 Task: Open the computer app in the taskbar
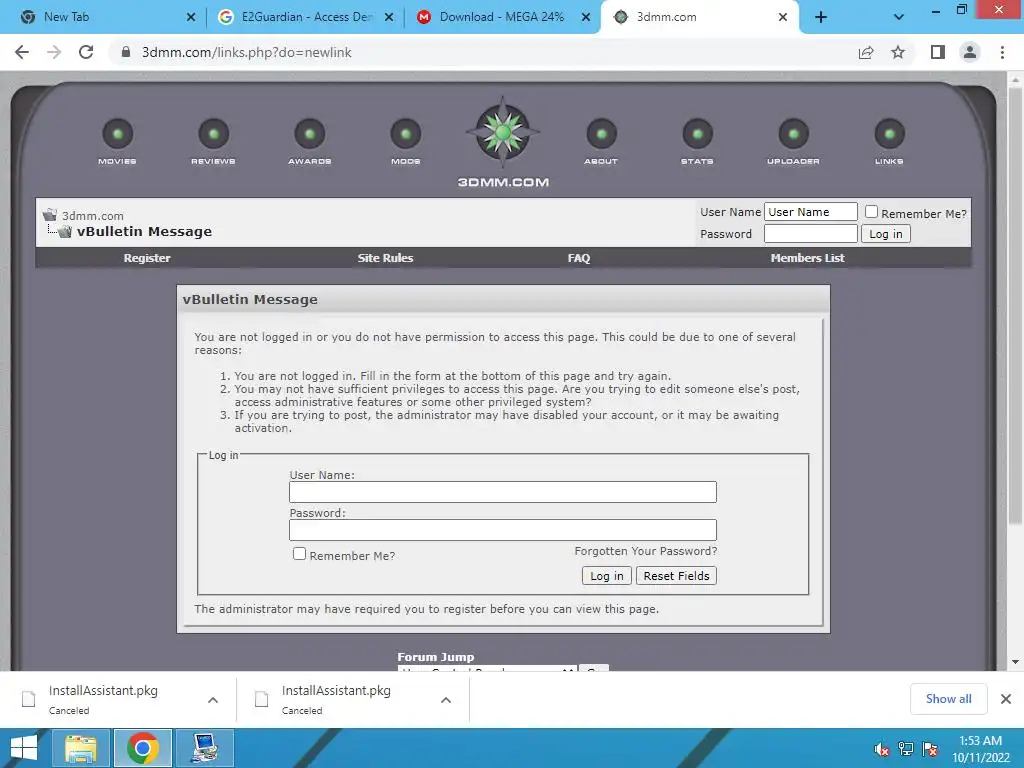(x=206, y=748)
